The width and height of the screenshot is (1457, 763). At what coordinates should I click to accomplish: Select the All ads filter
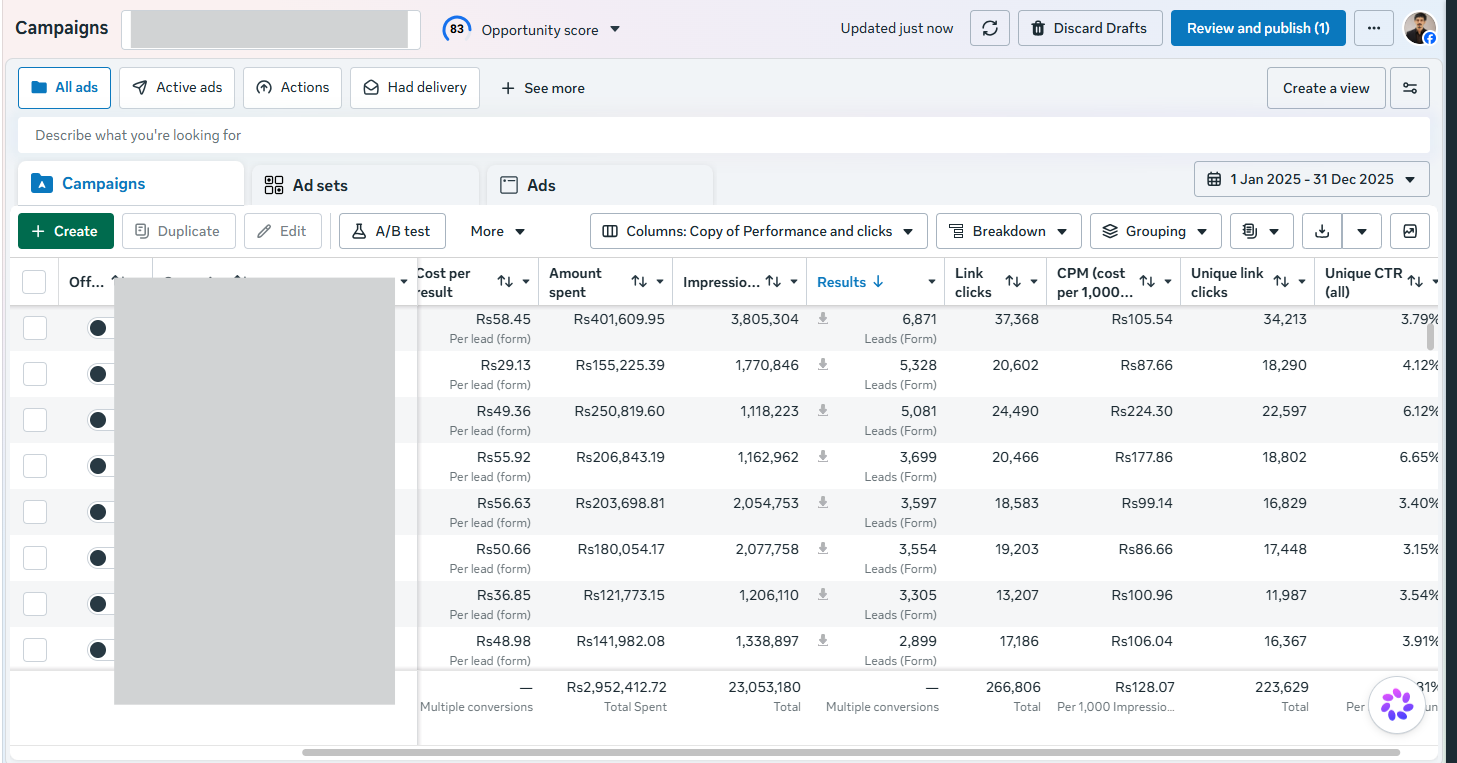point(64,88)
